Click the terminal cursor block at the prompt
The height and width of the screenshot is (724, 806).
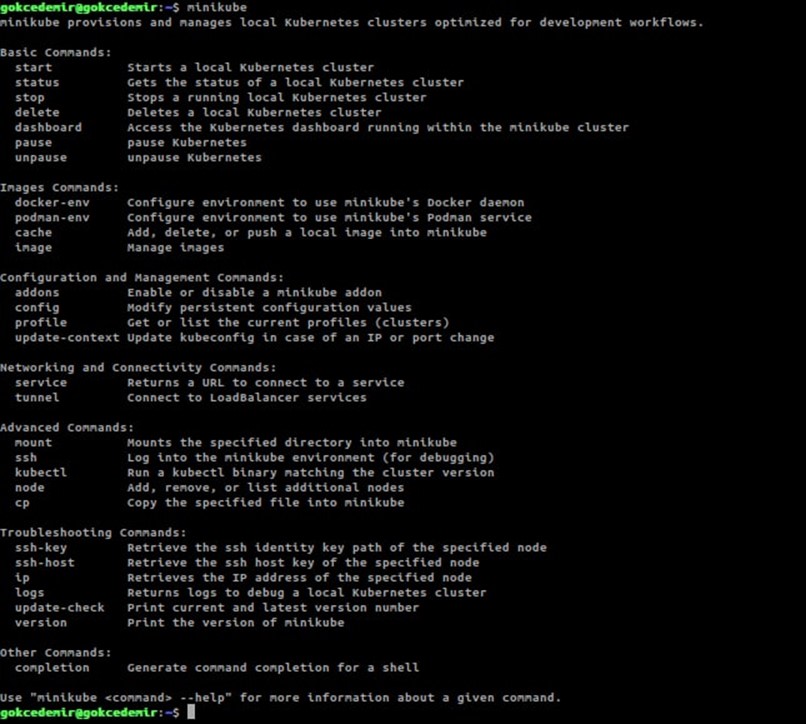pos(191,712)
